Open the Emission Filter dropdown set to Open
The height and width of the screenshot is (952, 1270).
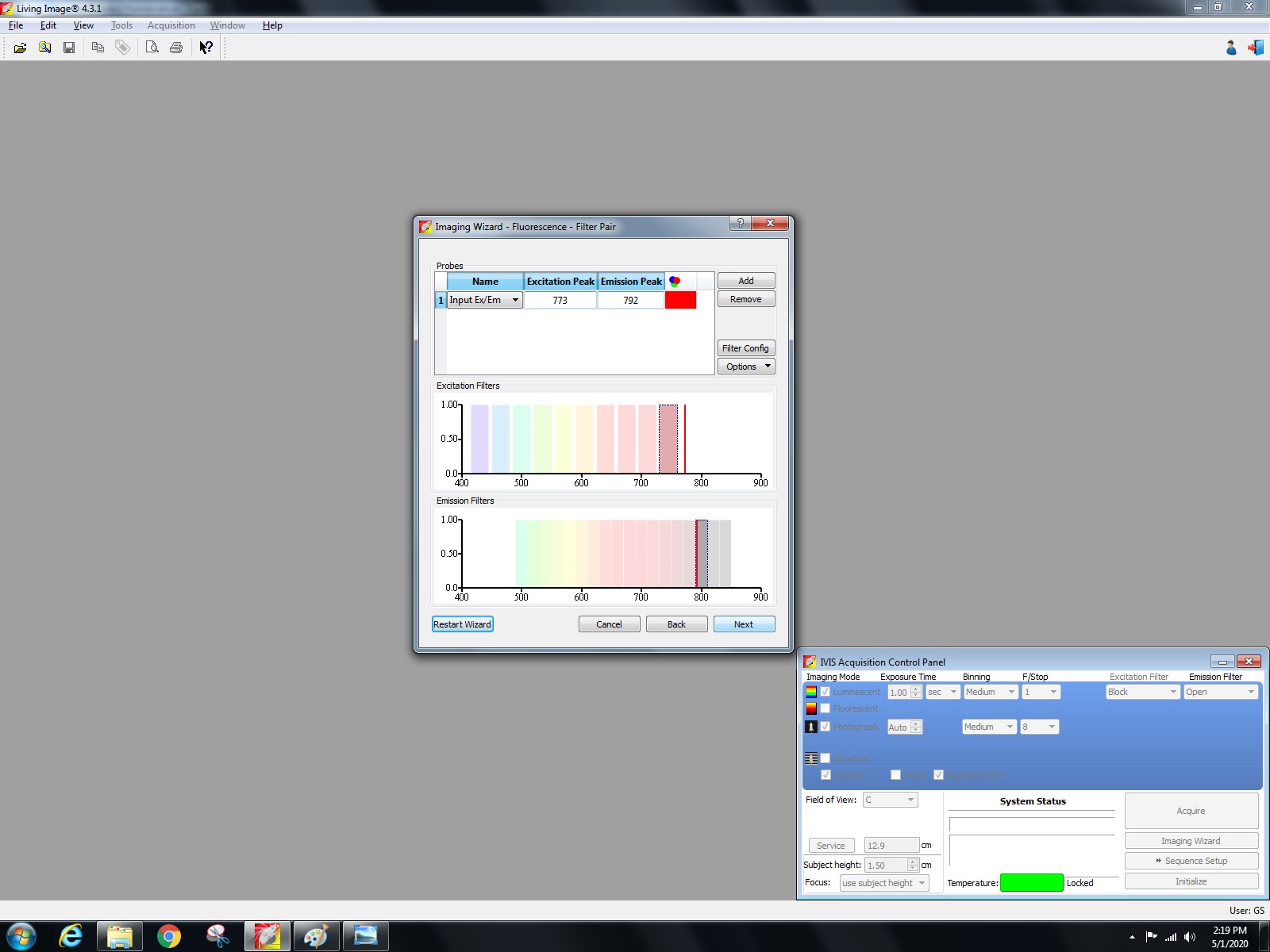[x=1220, y=692]
